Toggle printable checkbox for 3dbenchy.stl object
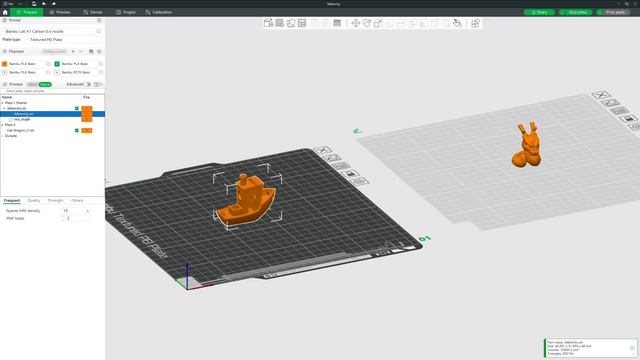This screenshot has height=360, width=640. (77, 109)
